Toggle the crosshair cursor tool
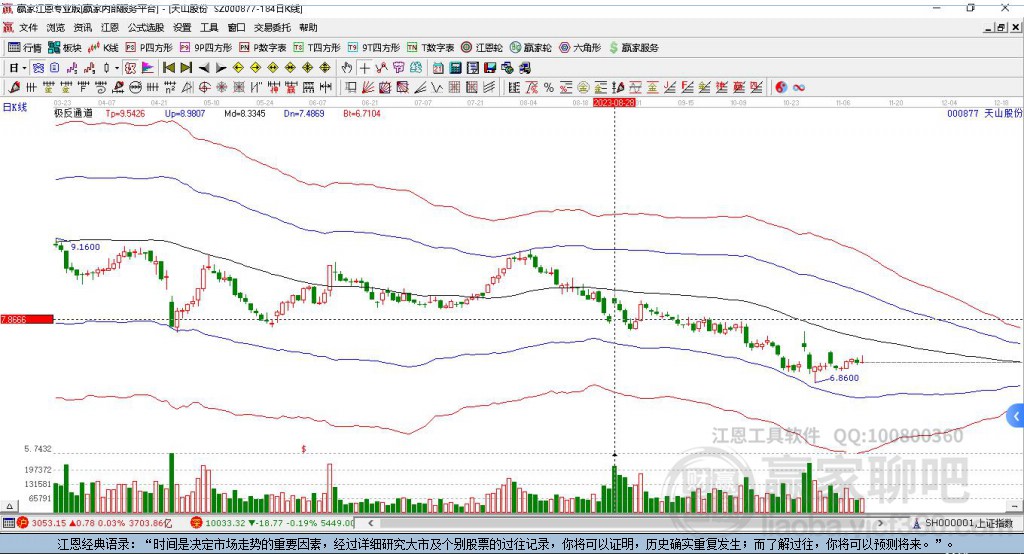Image resolution: width=1024 pixels, height=554 pixels. pyautogui.click(x=364, y=68)
